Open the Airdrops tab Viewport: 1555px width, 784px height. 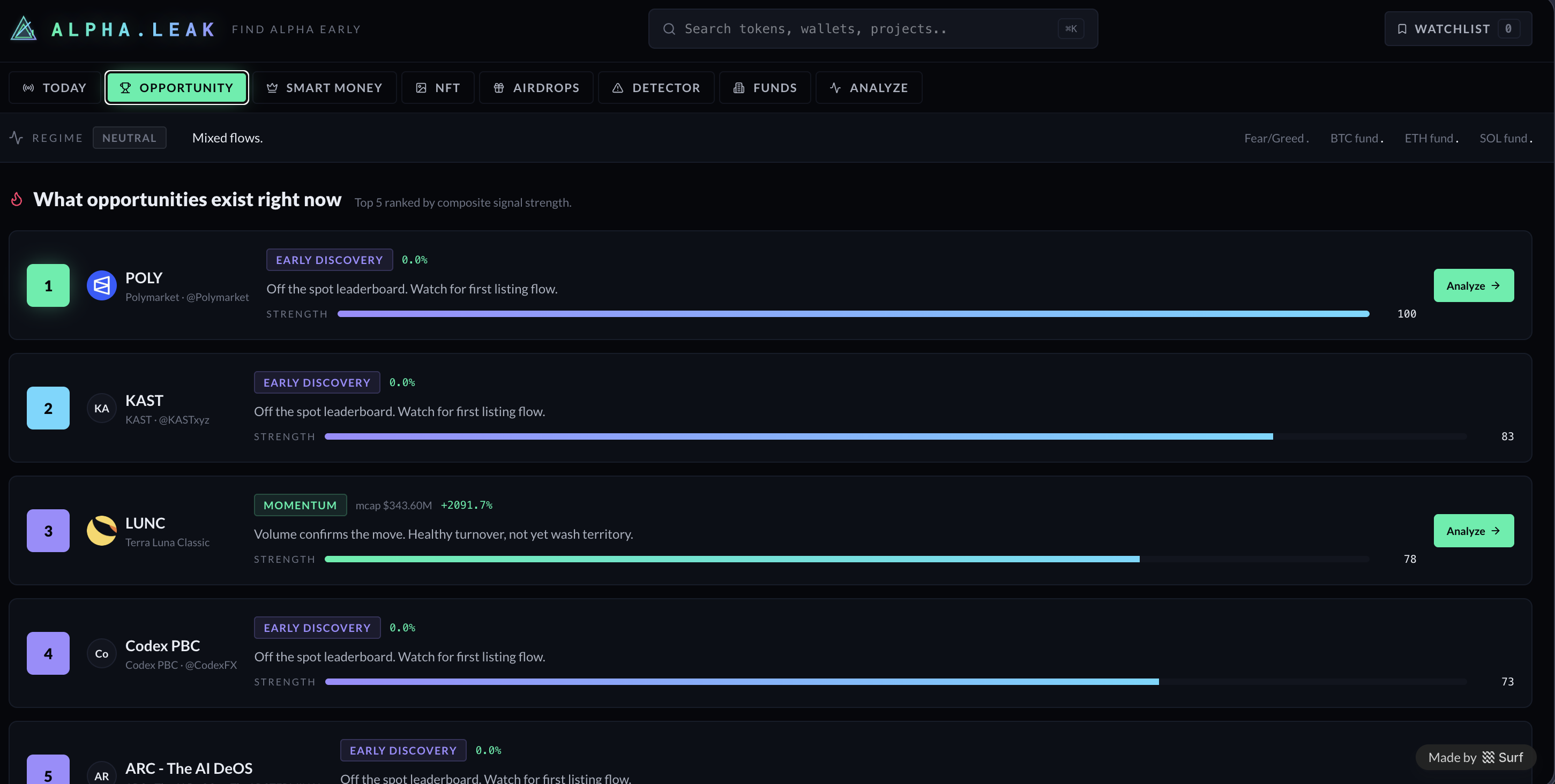point(536,88)
